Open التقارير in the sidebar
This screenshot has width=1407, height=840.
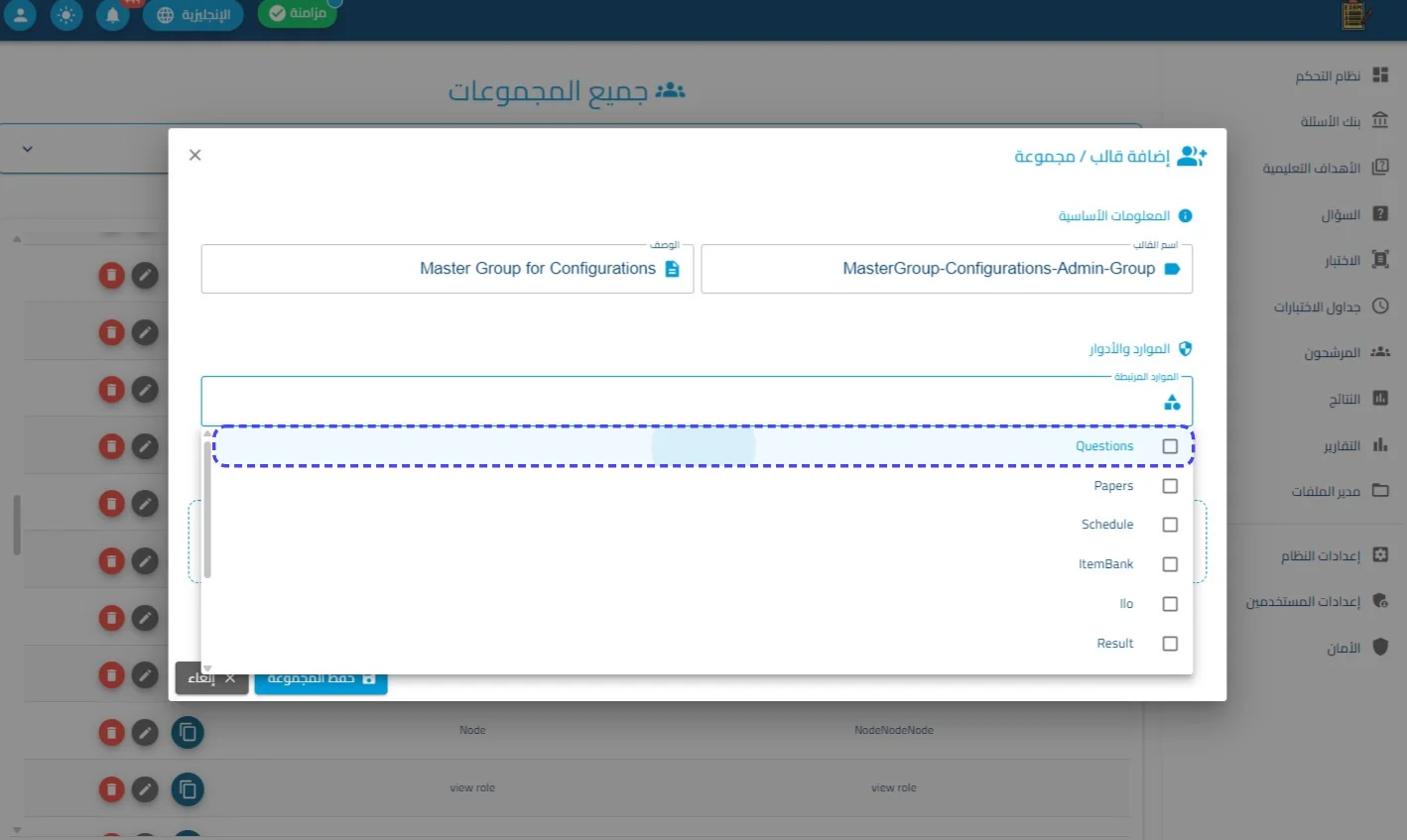tap(1355, 445)
